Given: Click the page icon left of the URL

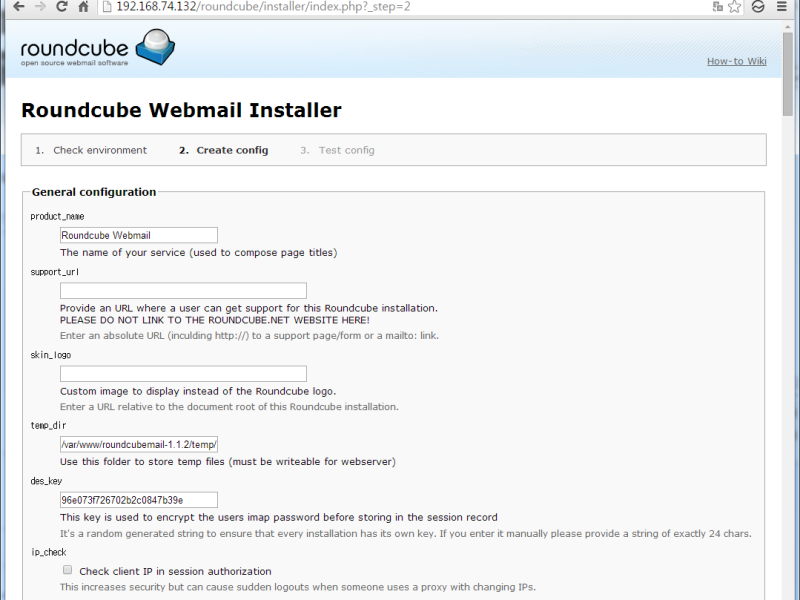Looking at the screenshot, I should pos(107,7).
